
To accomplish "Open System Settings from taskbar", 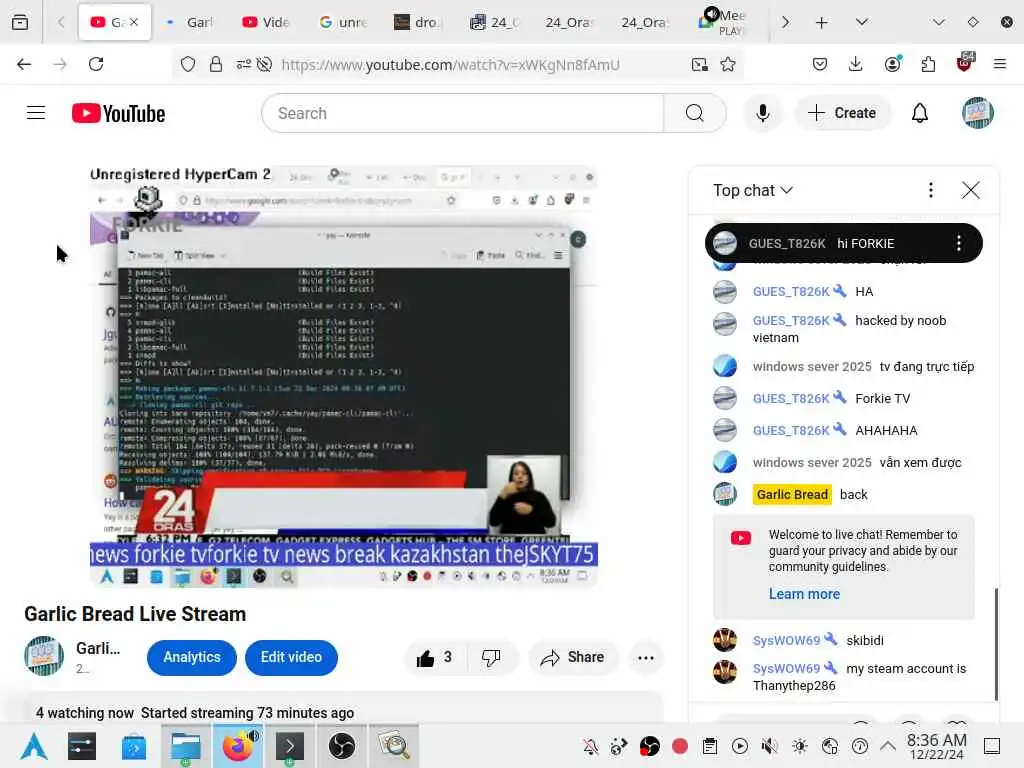I will pos(82,746).
